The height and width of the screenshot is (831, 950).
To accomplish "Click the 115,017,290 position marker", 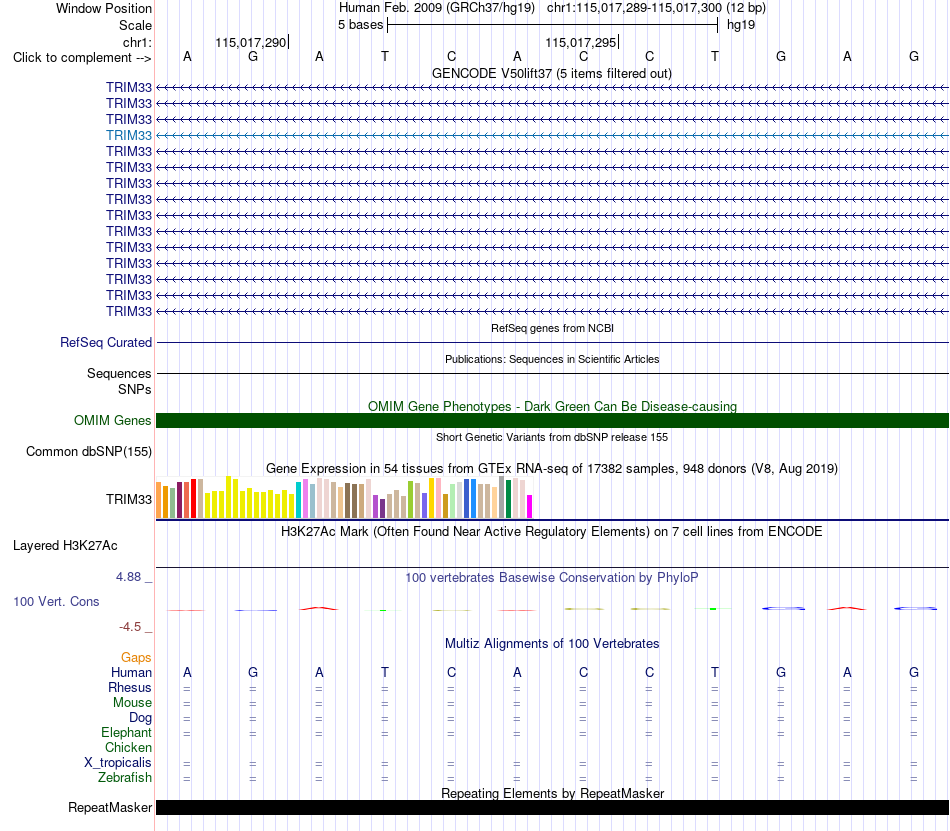I will (x=251, y=42).
